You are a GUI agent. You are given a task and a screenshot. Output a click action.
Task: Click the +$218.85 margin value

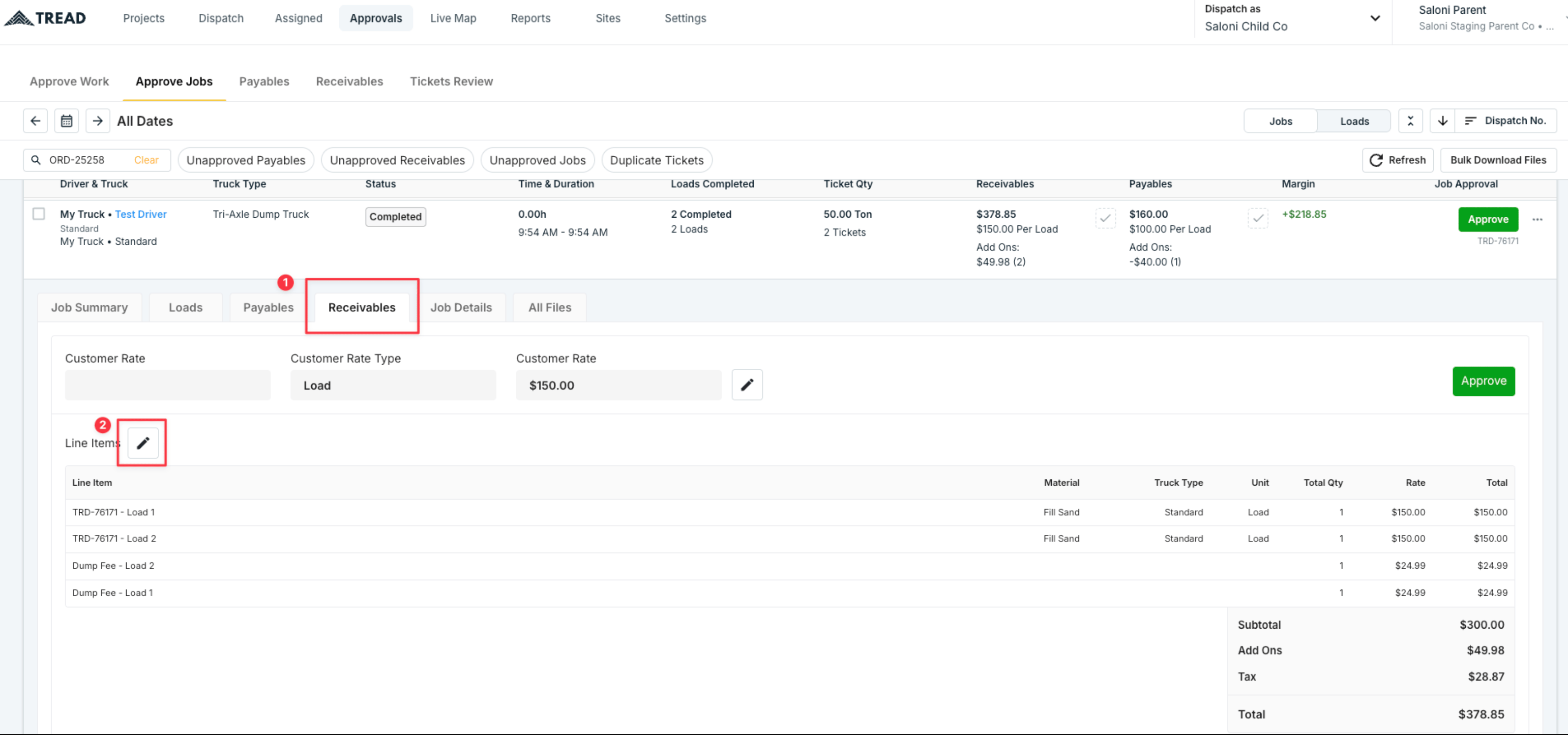[x=1304, y=214]
